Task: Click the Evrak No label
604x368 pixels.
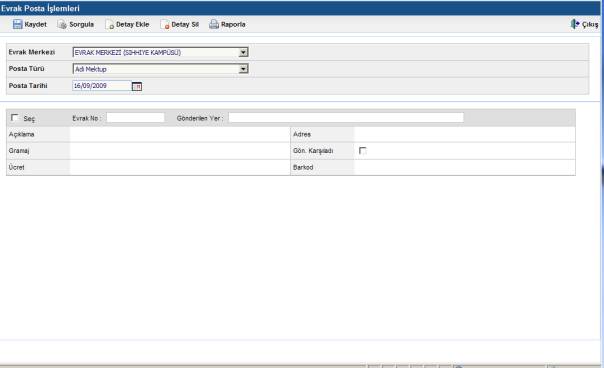Action: (x=87, y=118)
